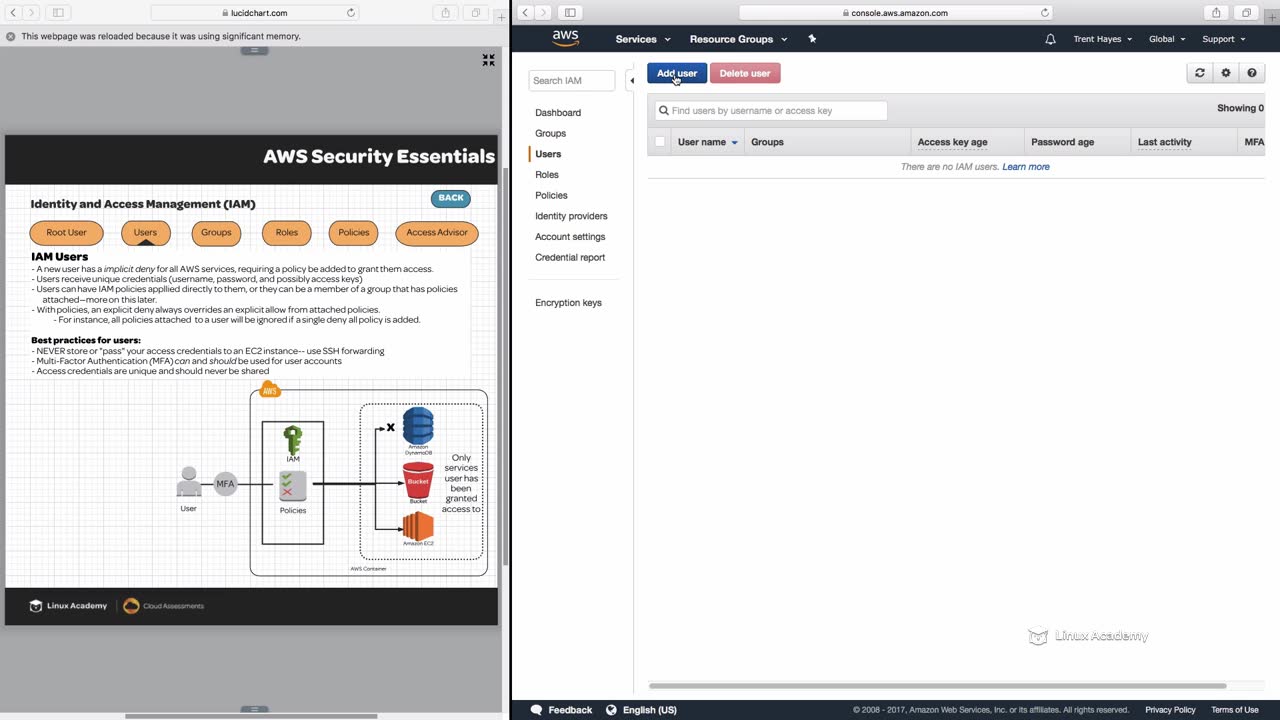
Task: Share page from the Lucidchart Safari window
Action: click(x=445, y=13)
